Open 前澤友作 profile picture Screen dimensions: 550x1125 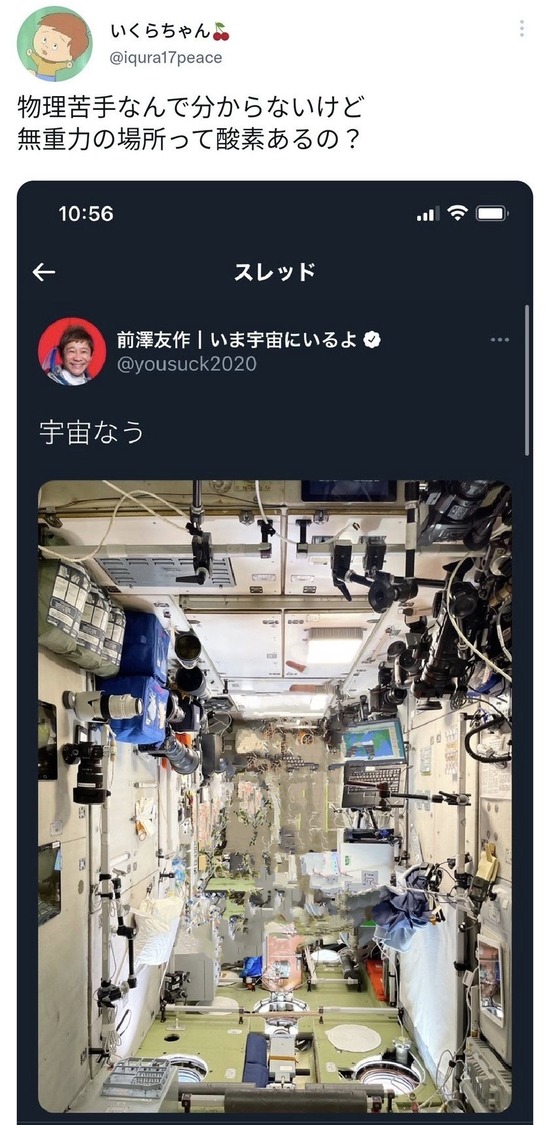(x=72, y=351)
